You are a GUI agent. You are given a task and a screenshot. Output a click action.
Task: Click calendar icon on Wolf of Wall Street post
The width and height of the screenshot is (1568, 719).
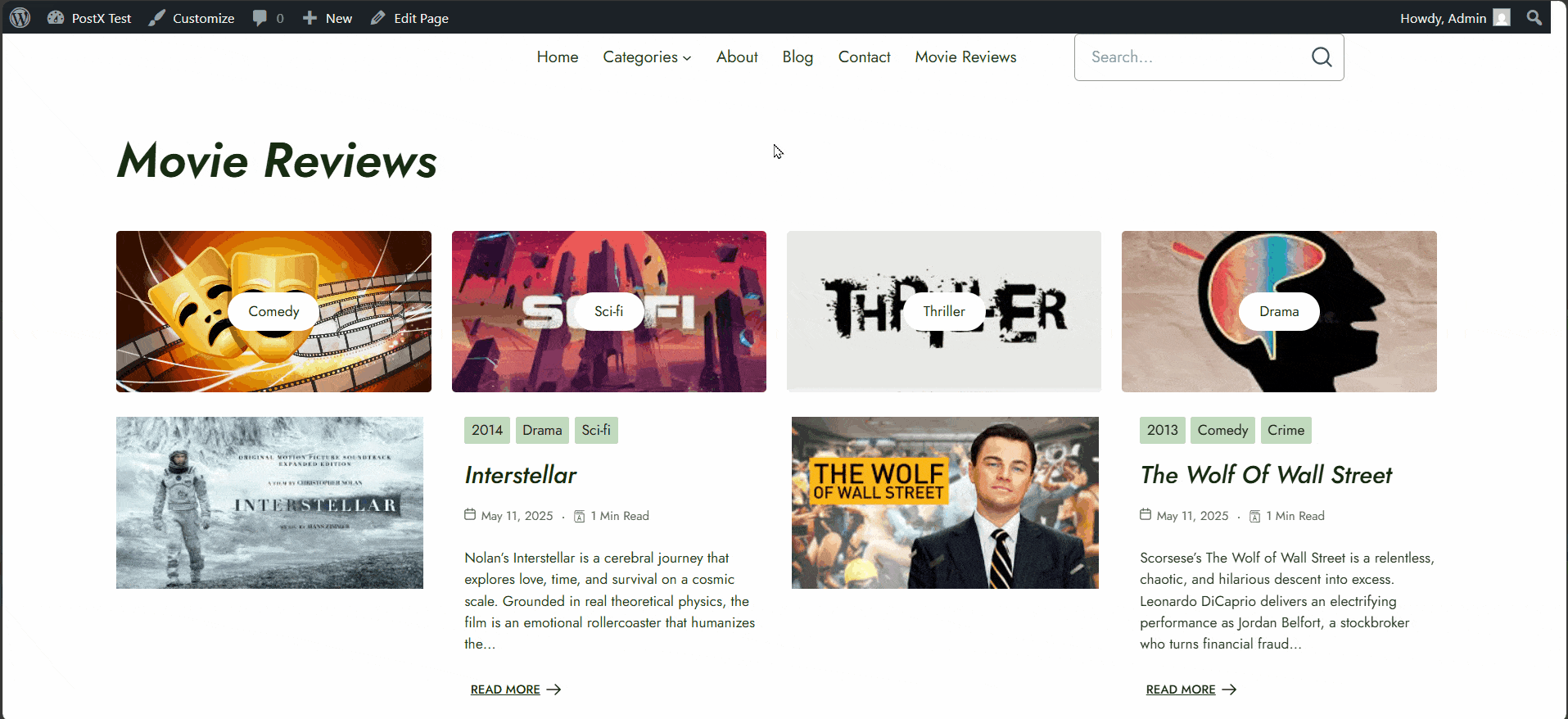coord(1145,514)
